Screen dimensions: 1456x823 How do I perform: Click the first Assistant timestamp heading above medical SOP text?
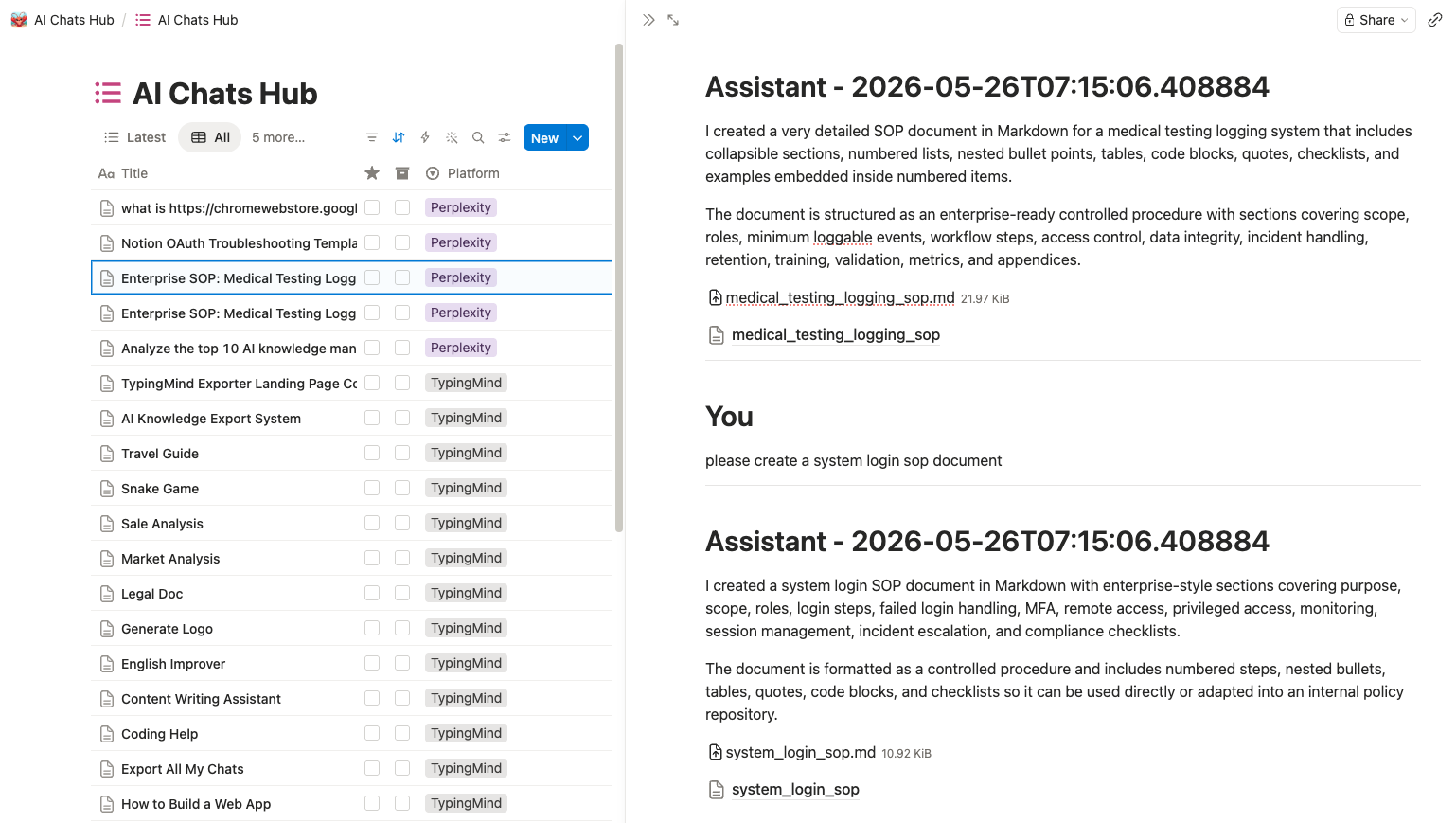[987, 87]
